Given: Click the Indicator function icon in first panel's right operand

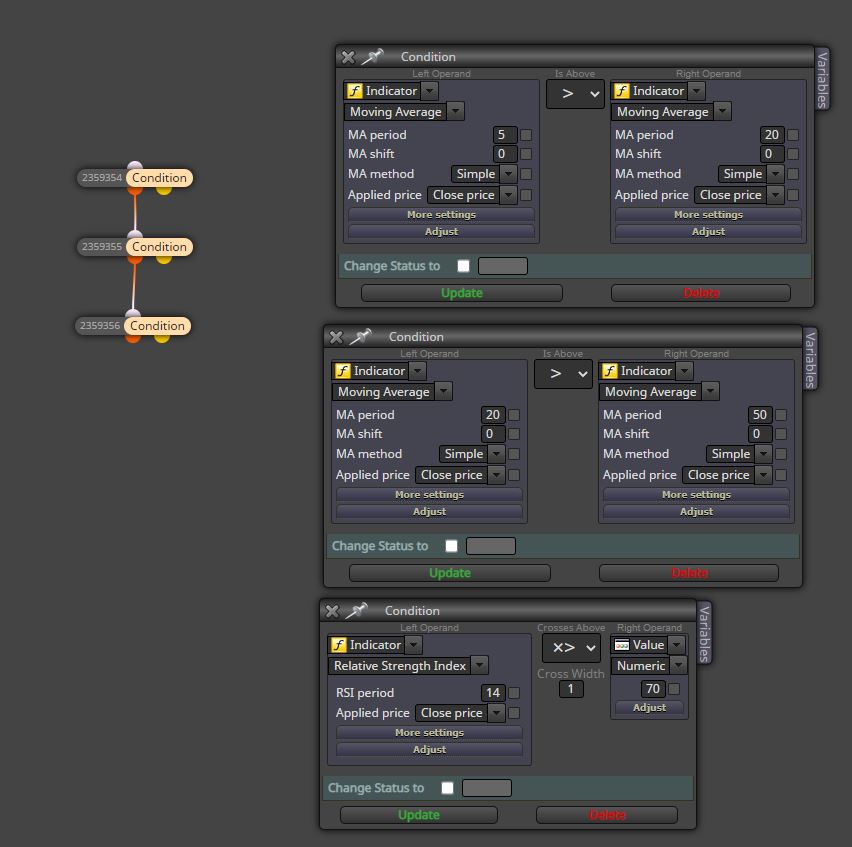Looking at the screenshot, I should coord(622,91).
